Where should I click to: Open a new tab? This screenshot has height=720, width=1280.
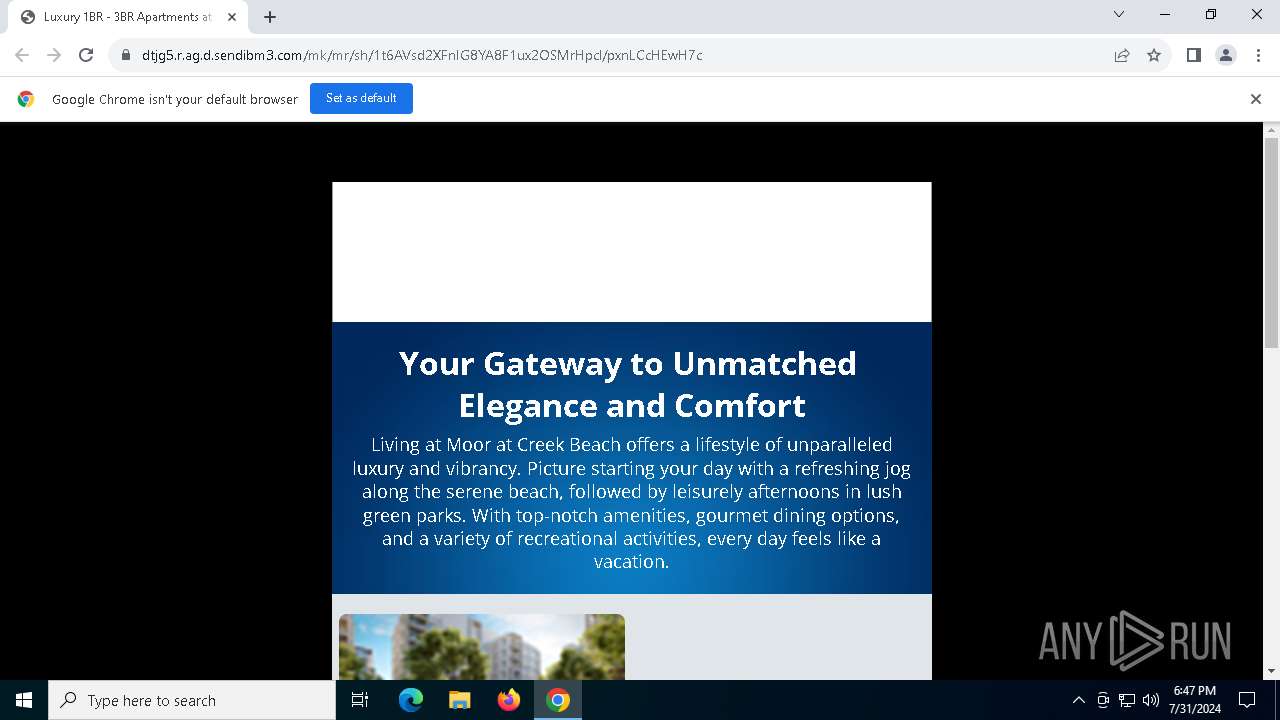270,17
